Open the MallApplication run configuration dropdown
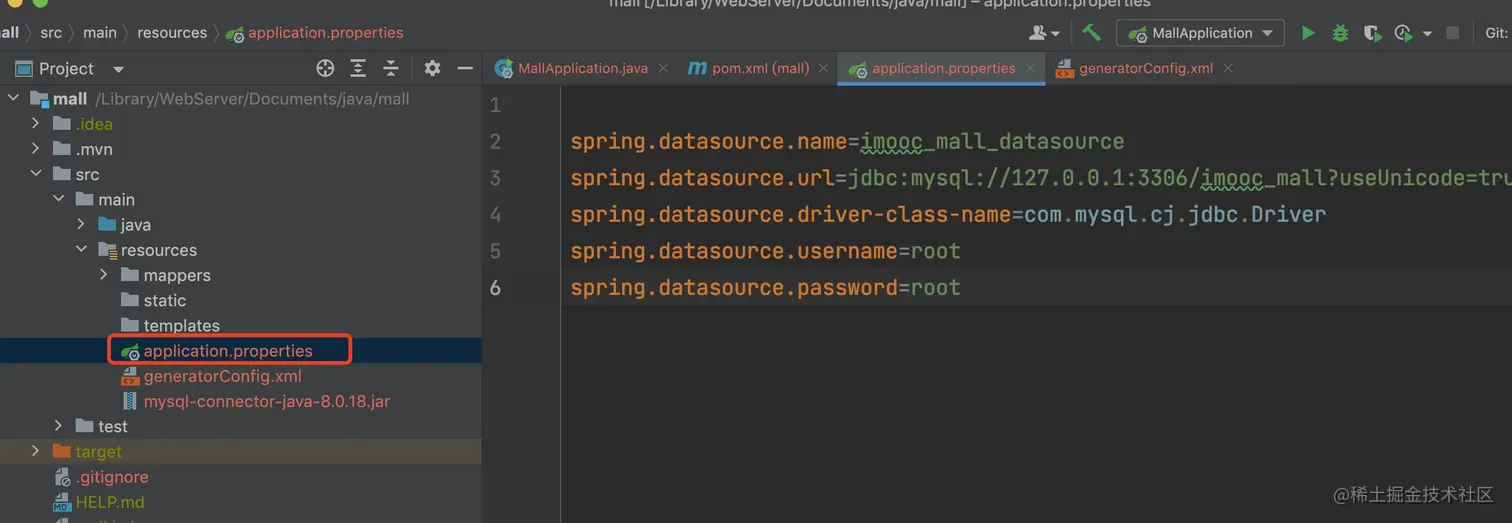1512x523 pixels. (x=1201, y=33)
